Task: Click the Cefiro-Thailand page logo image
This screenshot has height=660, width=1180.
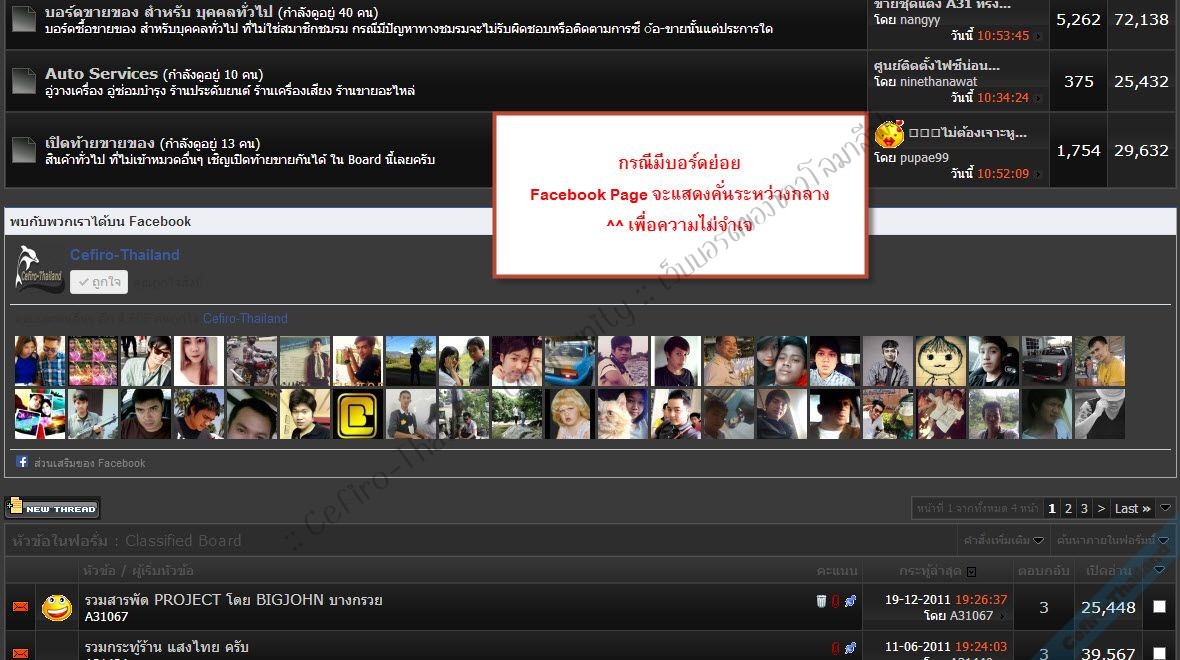Action: (40, 270)
